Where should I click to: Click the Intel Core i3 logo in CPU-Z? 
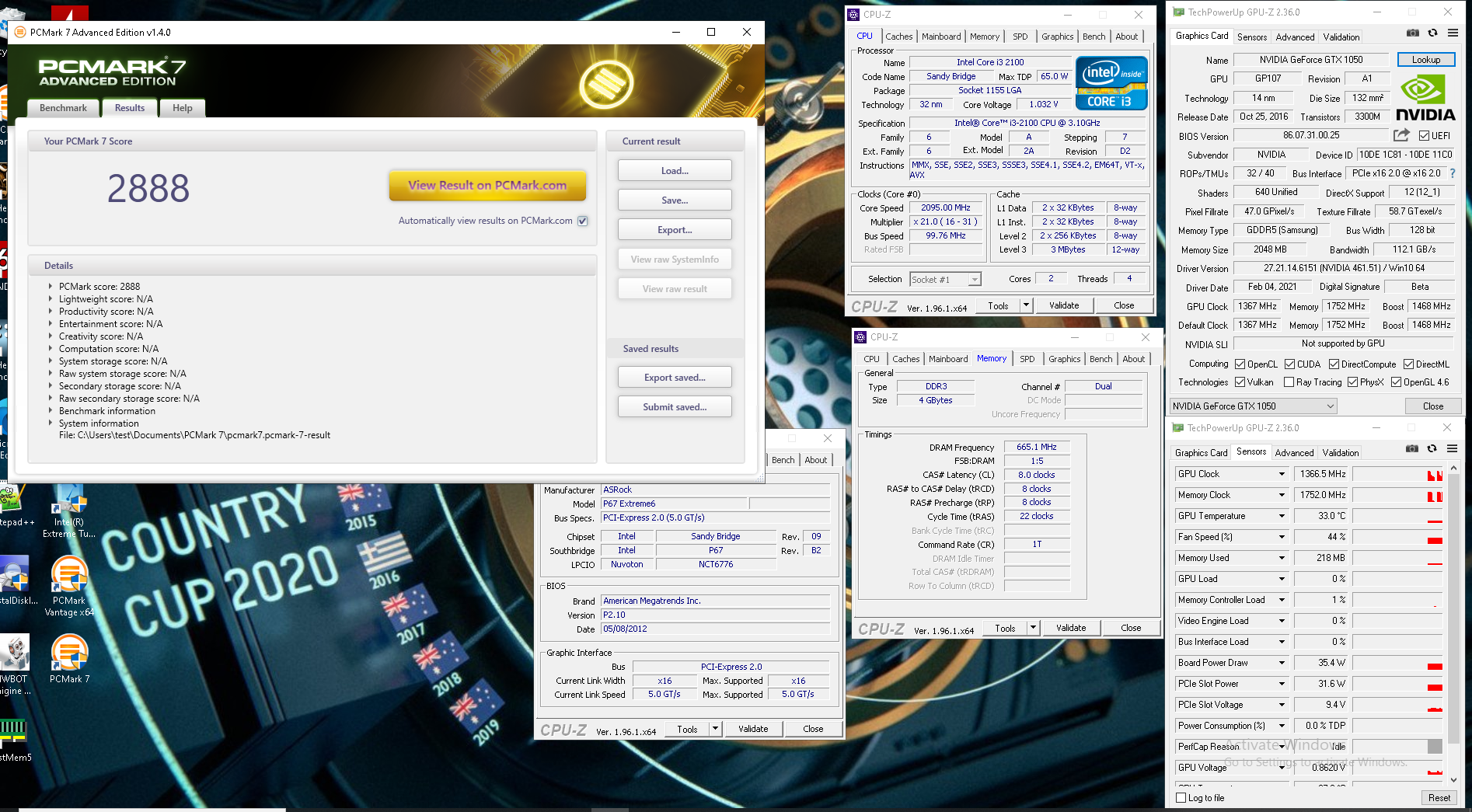(1111, 83)
